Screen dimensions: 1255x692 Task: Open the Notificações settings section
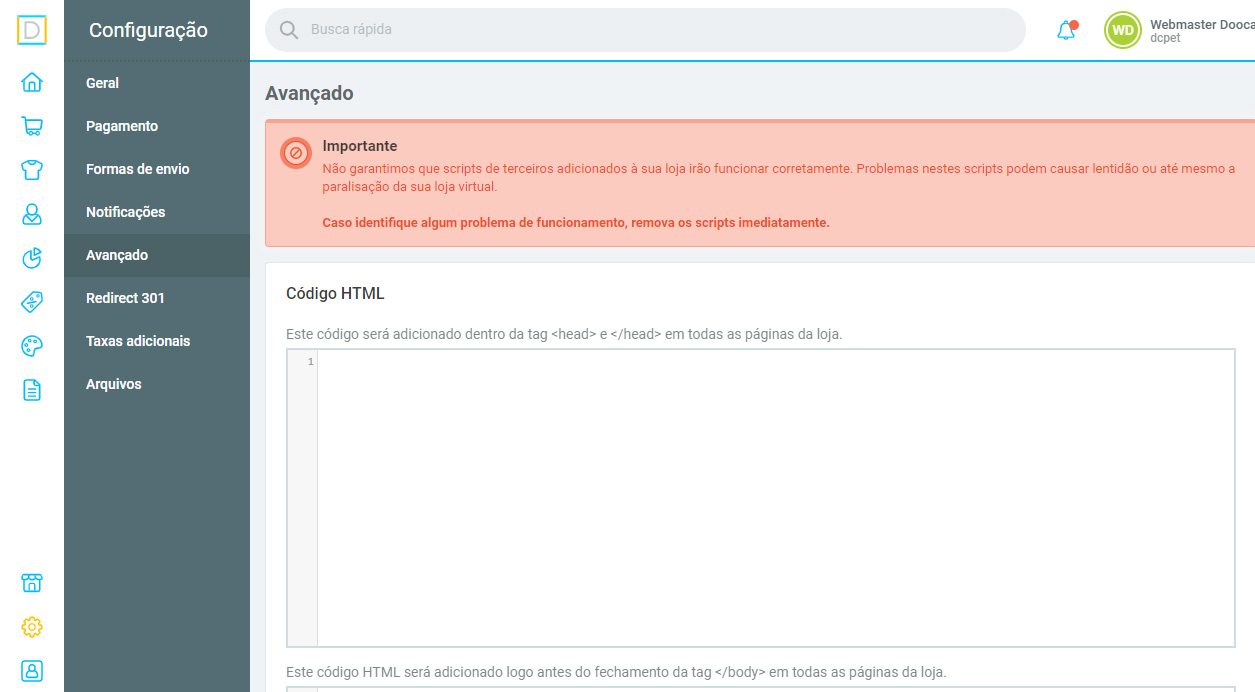pos(157,212)
